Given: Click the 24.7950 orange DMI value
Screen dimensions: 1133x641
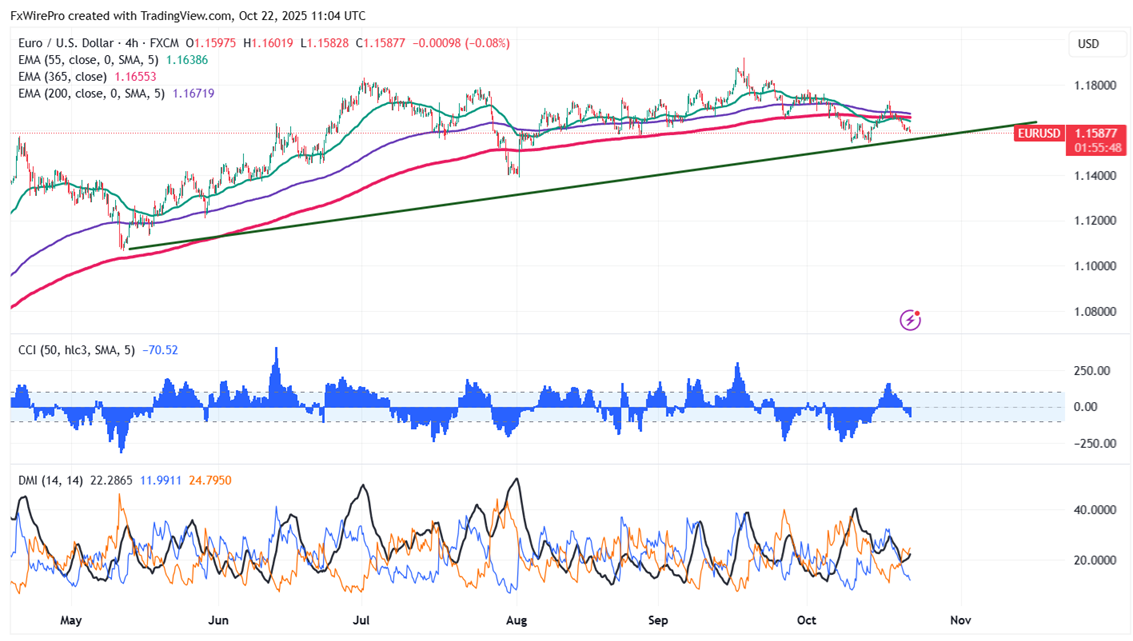Looking at the screenshot, I should 210,480.
